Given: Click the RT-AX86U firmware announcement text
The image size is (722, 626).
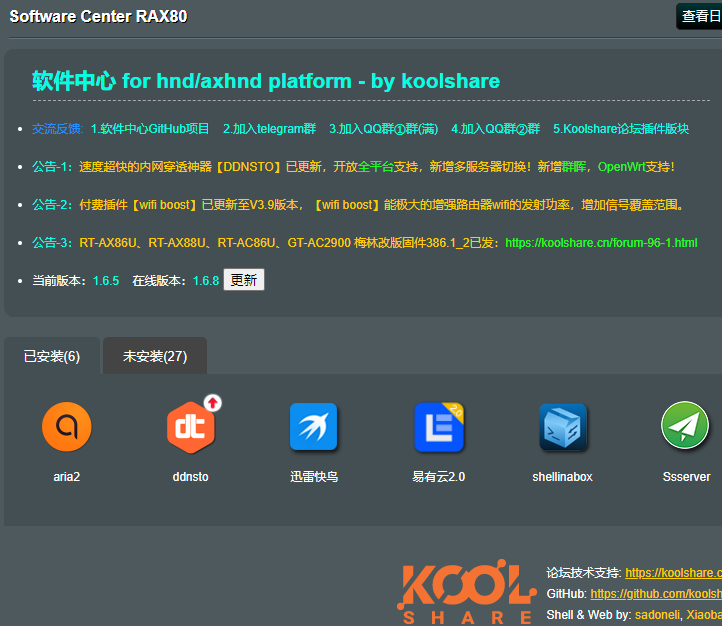Looking at the screenshot, I should tap(290, 243).
